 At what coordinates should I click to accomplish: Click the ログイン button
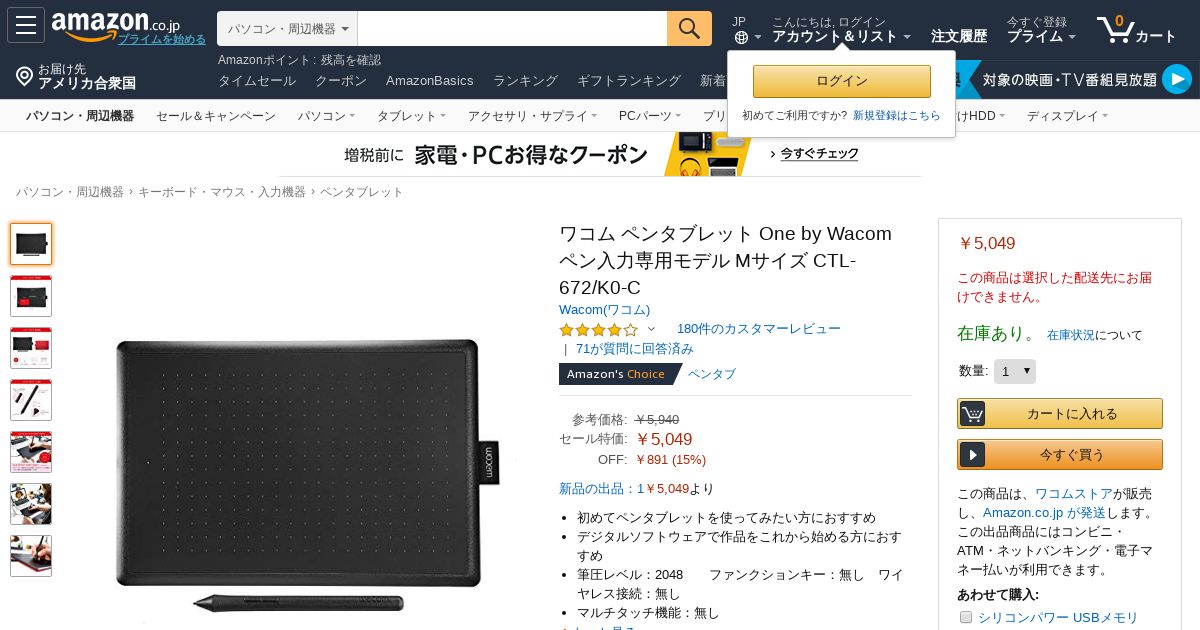(842, 81)
